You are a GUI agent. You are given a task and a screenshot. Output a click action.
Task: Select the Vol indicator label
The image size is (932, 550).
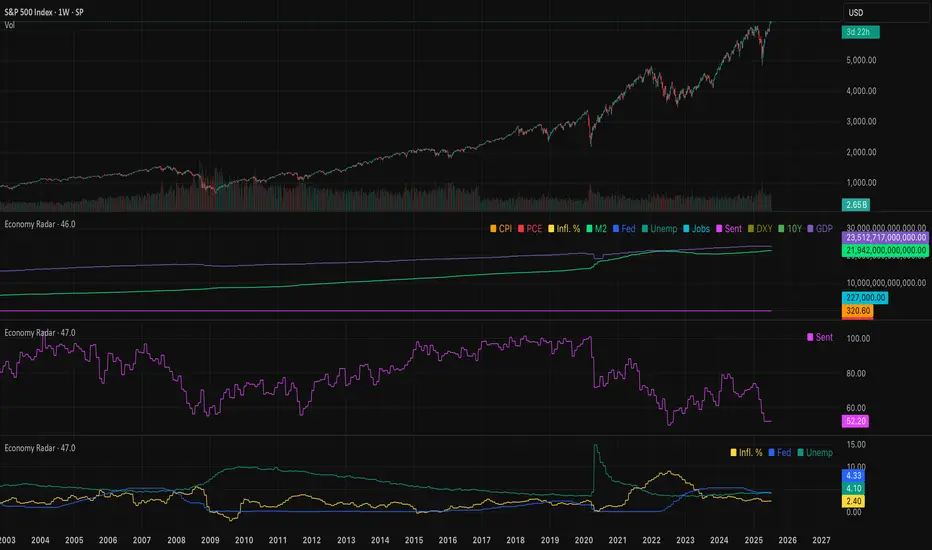pyautogui.click(x=10, y=25)
